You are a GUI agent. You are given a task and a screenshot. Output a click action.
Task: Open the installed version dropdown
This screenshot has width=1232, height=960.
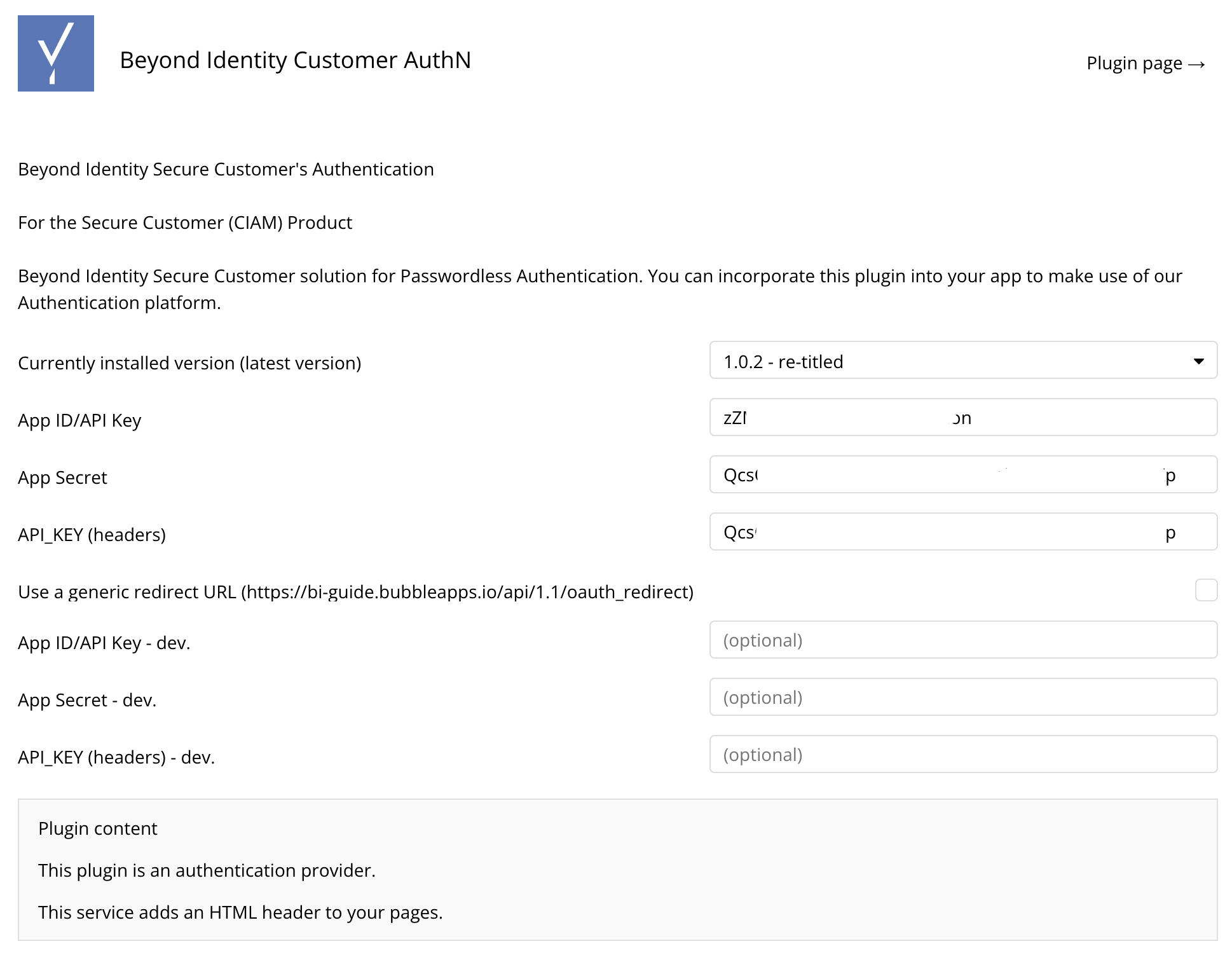pyautogui.click(x=963, y=360)
